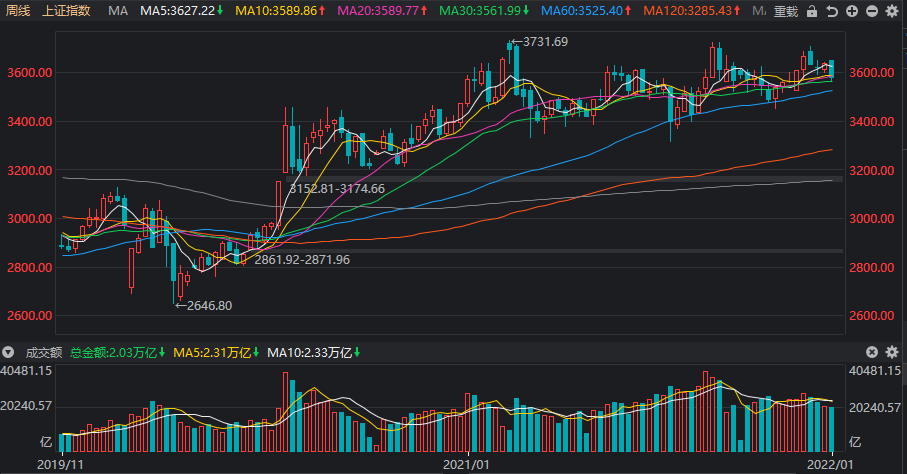Open volume panel settings gear
This screenshot has width=907, height=474.
892,352
